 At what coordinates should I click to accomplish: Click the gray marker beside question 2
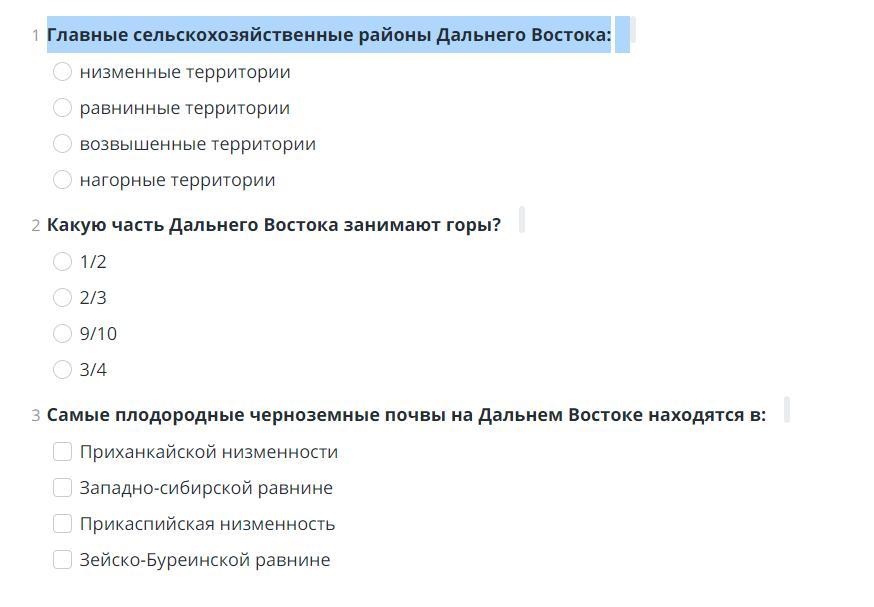(522, 220)
